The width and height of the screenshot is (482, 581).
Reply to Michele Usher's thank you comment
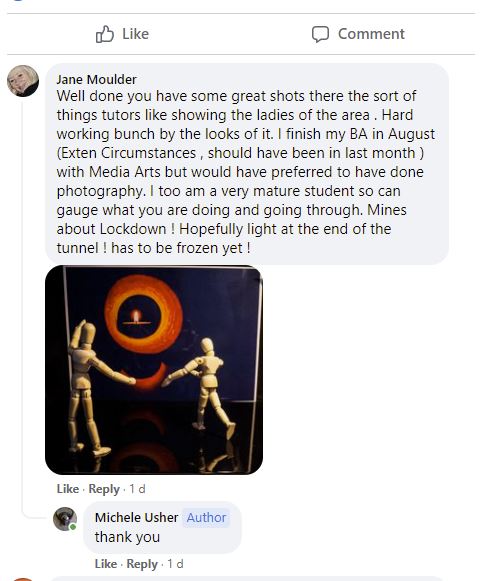point(142,564)
